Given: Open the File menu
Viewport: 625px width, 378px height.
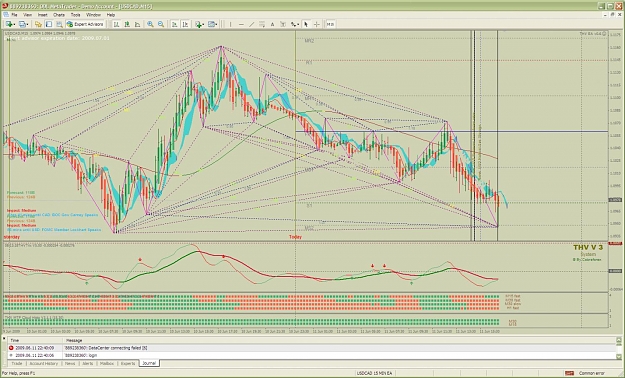Looking at the screenshot, I should click(14, 15).
